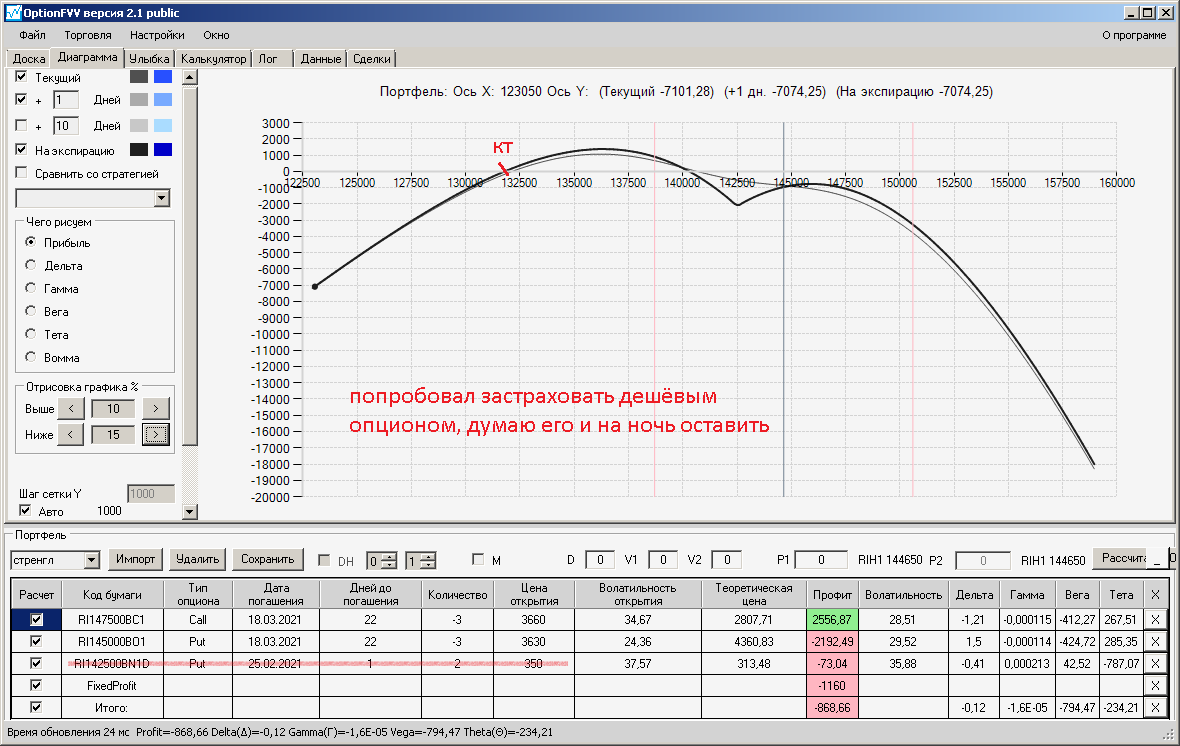Click the DH spinner arrows
The height and width of the screenshot is (746, 1180).
391,560
